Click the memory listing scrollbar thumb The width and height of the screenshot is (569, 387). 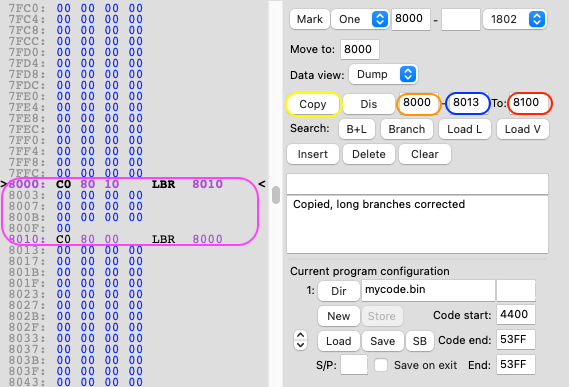click(x=276, y=195)
